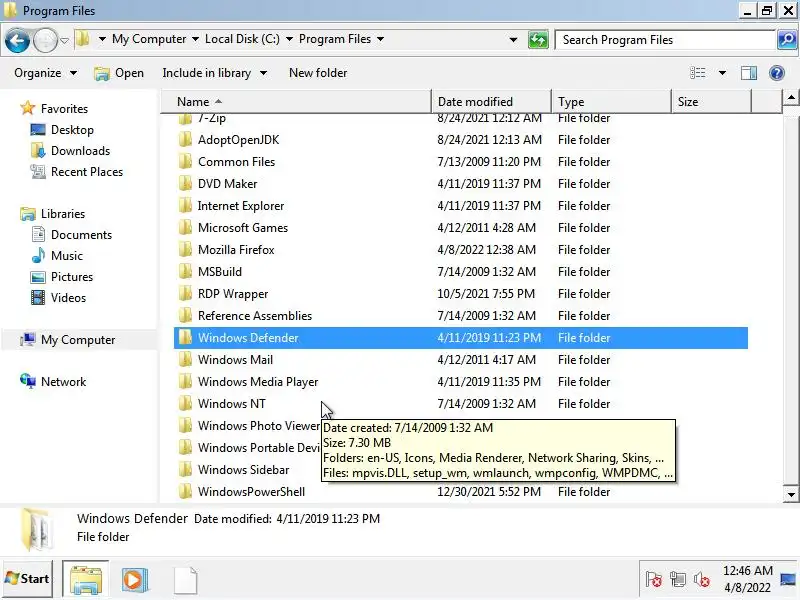Click the scrollbar down arrow
Image resolution: width=800 pixels, height=600 pixels.
point(791,494)
